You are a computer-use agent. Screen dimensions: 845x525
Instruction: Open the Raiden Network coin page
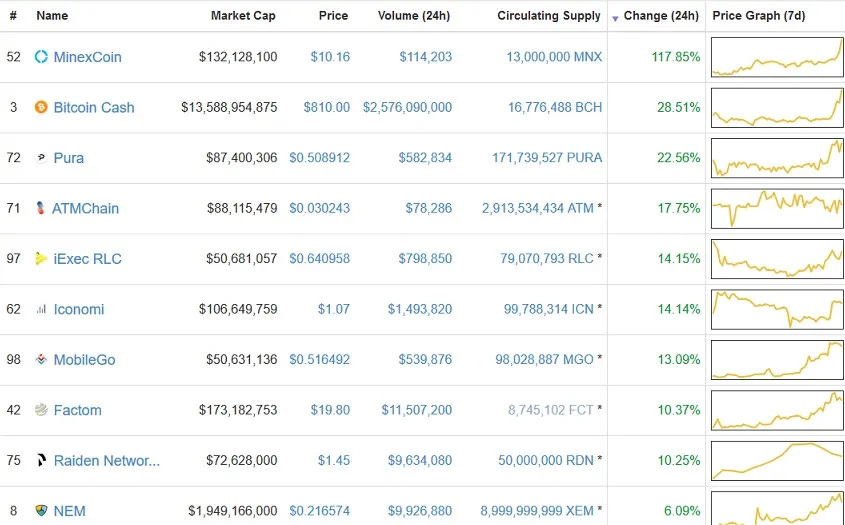click(x=107, y=460)
